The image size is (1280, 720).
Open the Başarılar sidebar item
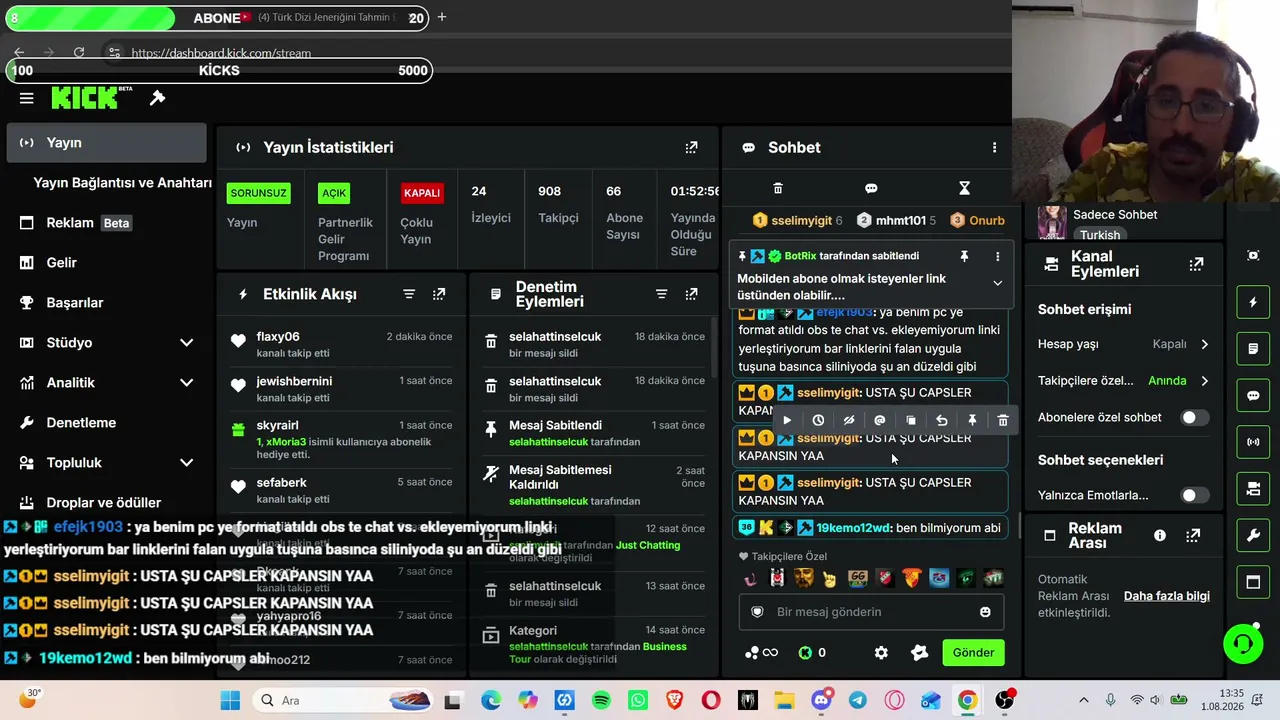(x=106, y=303)
